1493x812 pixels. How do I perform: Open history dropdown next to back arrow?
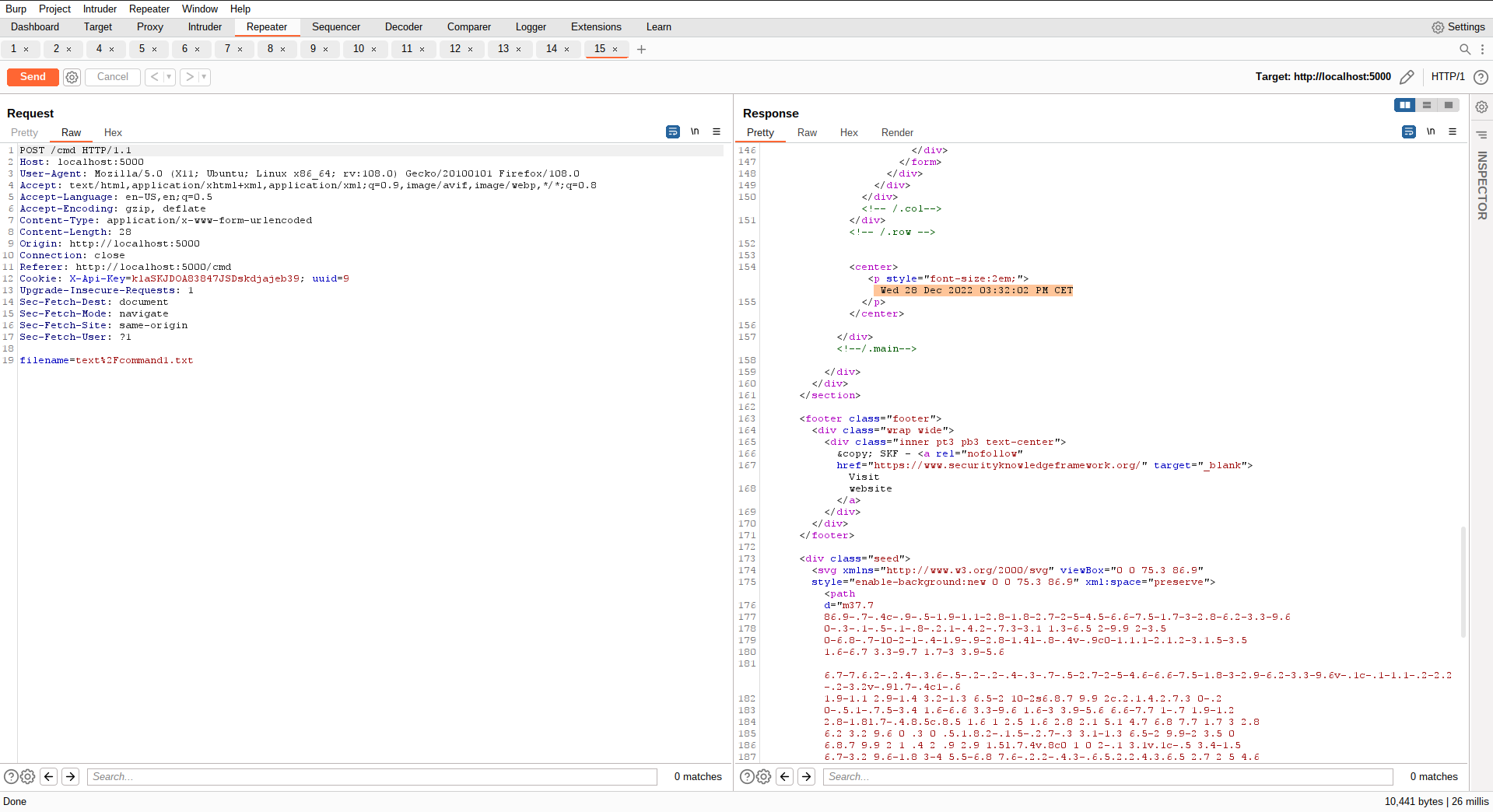pos(169,77)
